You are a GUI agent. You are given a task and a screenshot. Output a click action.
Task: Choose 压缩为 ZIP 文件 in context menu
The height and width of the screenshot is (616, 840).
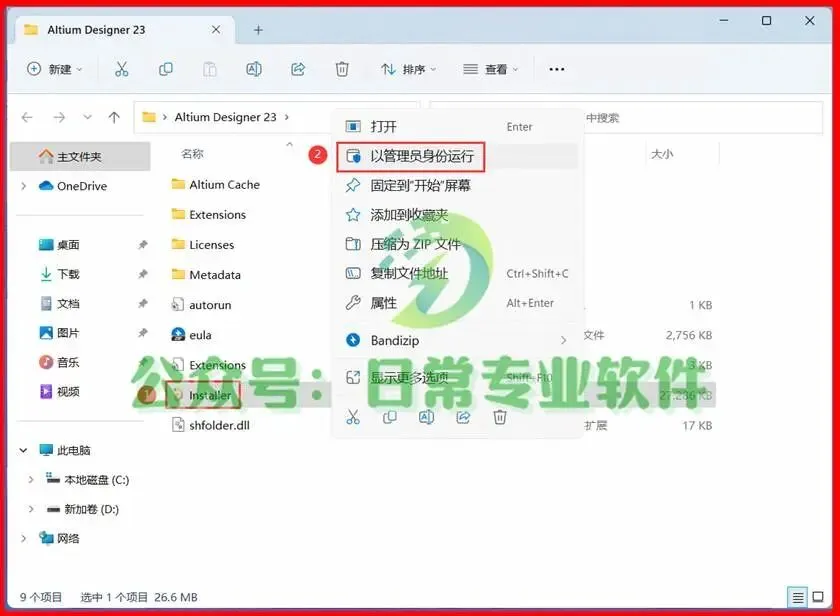pyautogui.click(x=456, y=244)
